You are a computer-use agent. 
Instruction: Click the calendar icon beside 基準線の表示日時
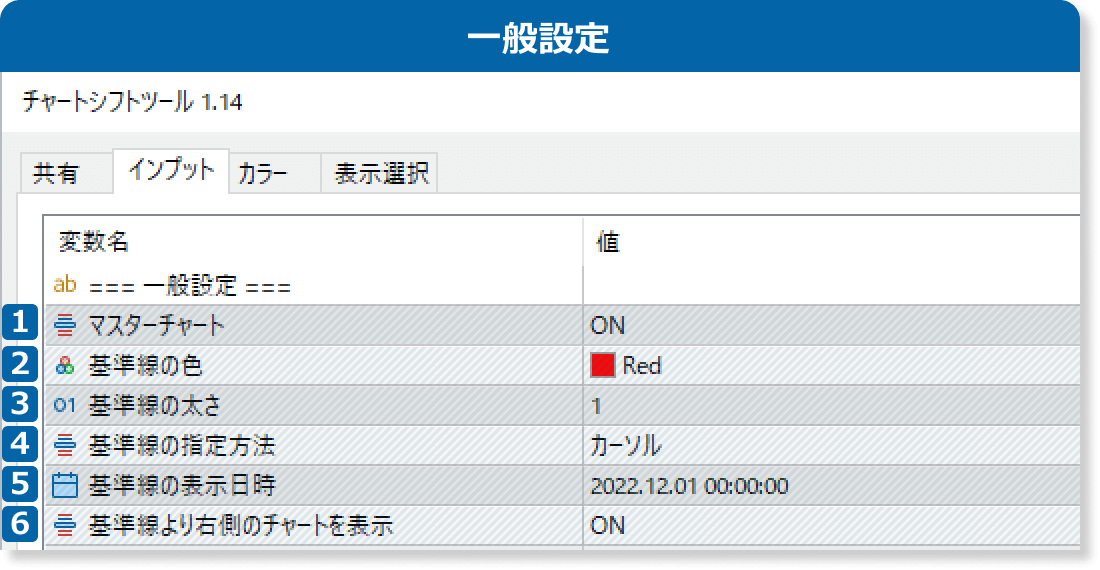click(65, 484)
